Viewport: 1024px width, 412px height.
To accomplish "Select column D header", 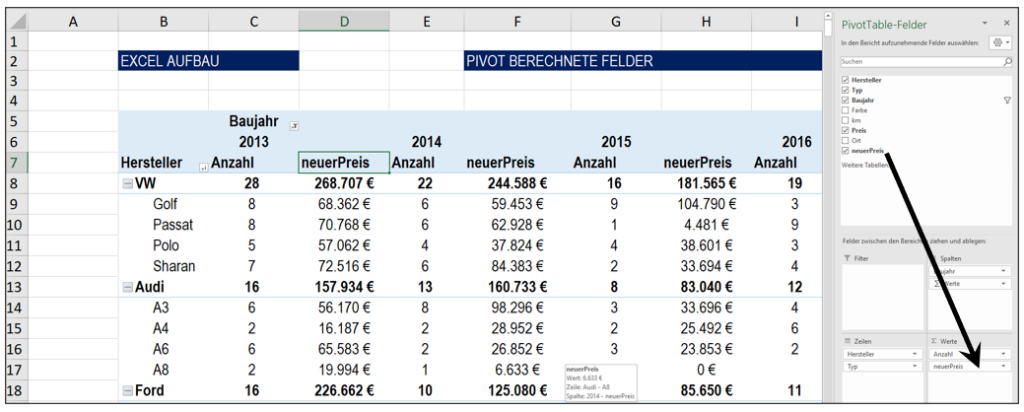I will click(x=344, y=22).
